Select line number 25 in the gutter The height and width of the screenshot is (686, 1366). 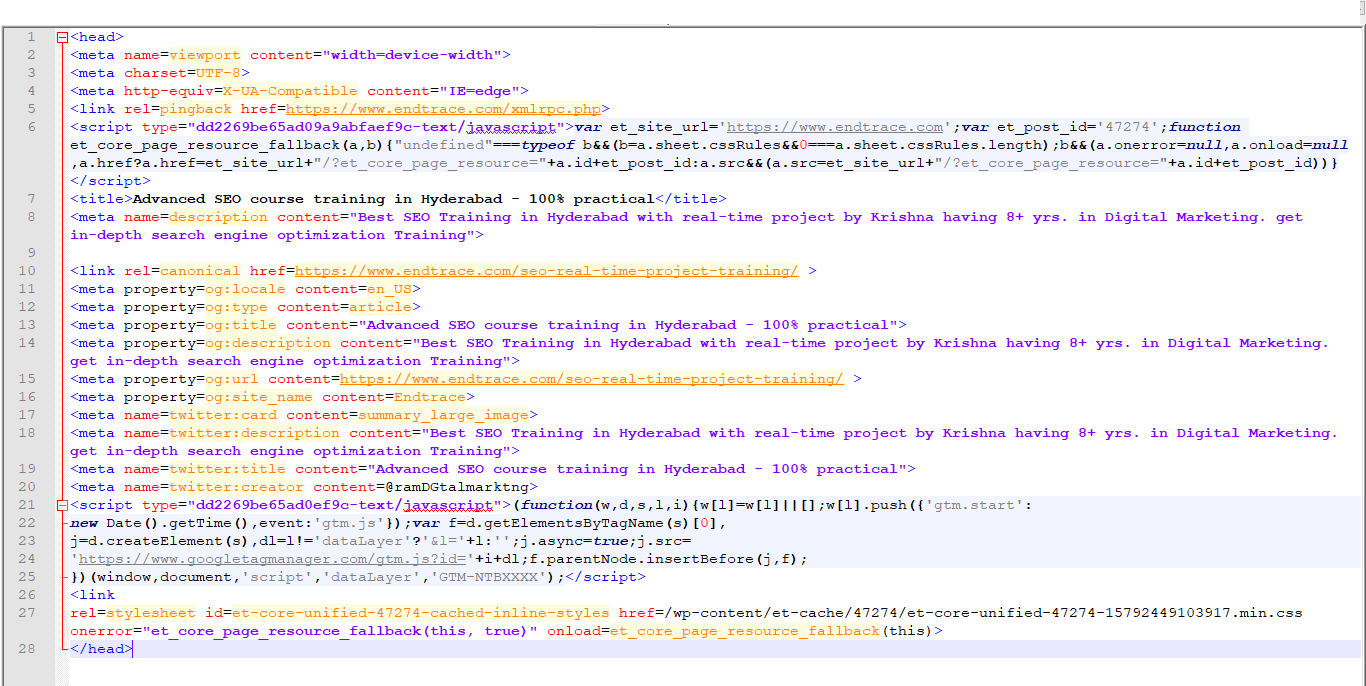coord(27,577)
